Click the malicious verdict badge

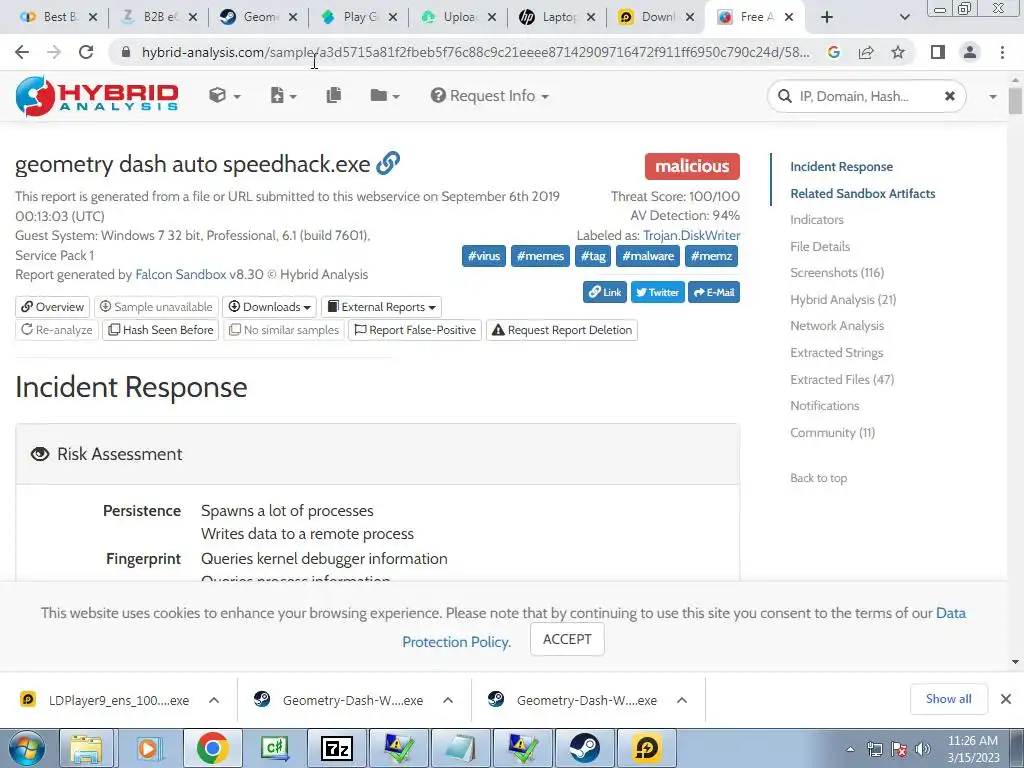coord(692,167)
